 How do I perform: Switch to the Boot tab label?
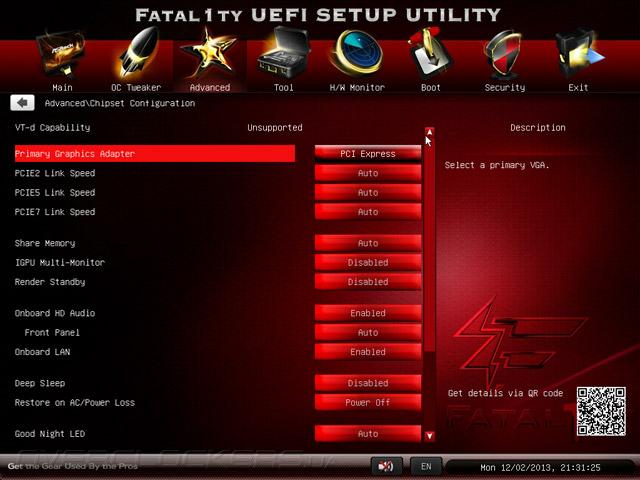tap(431, 87)
